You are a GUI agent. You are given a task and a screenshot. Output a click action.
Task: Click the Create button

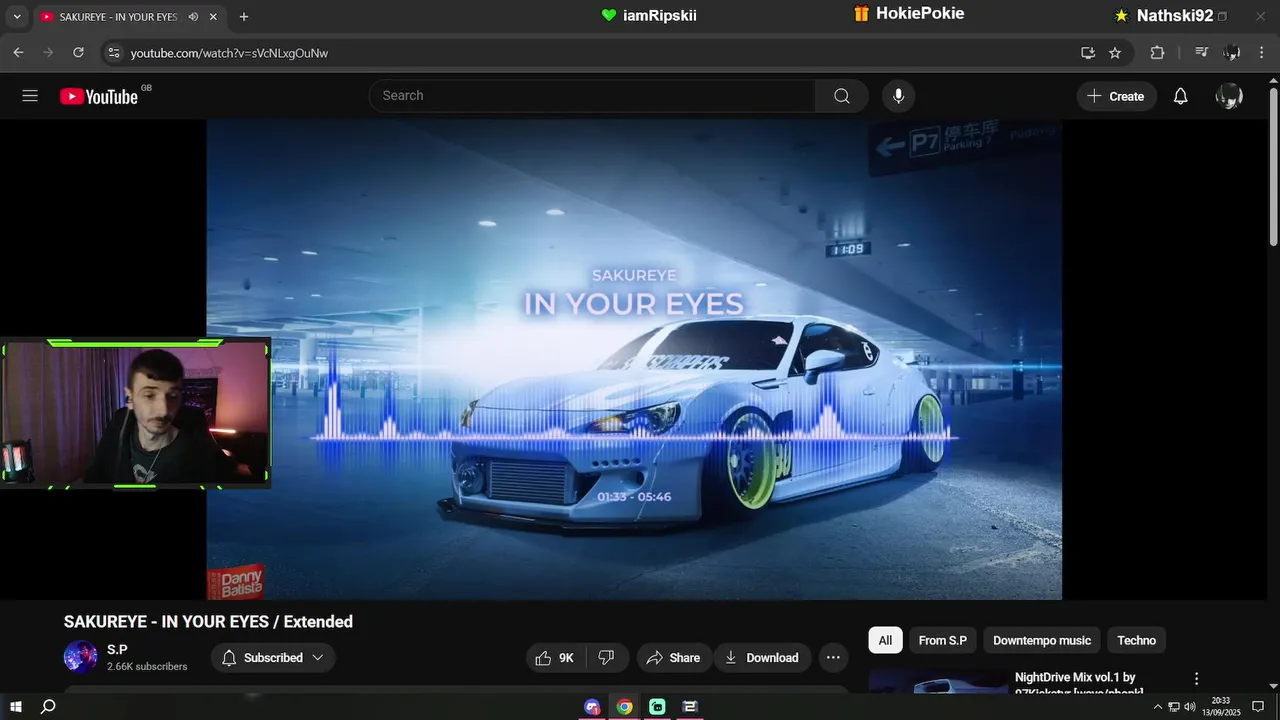click(x=1116, y=96)
